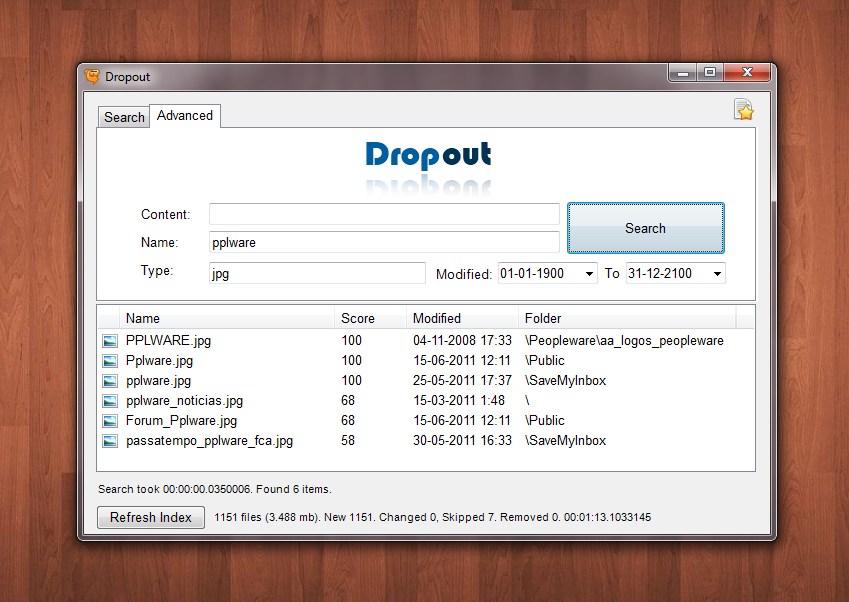Select image icon of passatempo_pplware_fca.jpg
Image resolution: width=849 pixels, height=602 pixels.
tap(110, 441)
